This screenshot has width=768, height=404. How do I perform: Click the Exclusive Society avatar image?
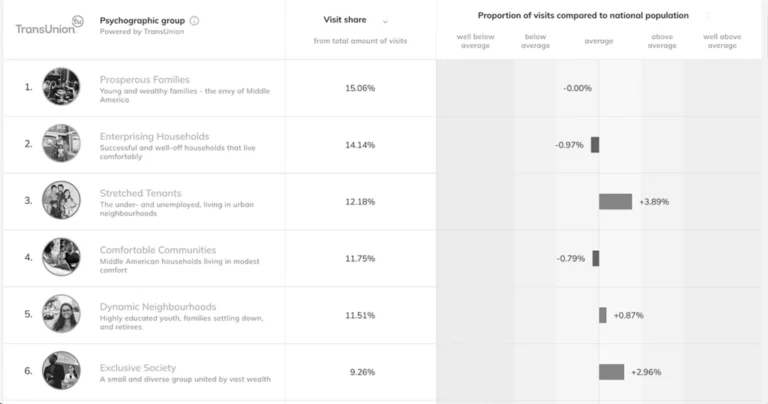point(61,371)
